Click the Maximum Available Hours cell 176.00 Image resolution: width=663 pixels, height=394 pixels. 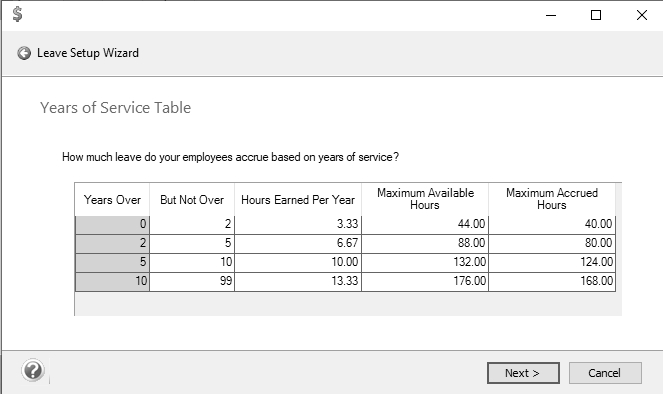tap(425, 281)
